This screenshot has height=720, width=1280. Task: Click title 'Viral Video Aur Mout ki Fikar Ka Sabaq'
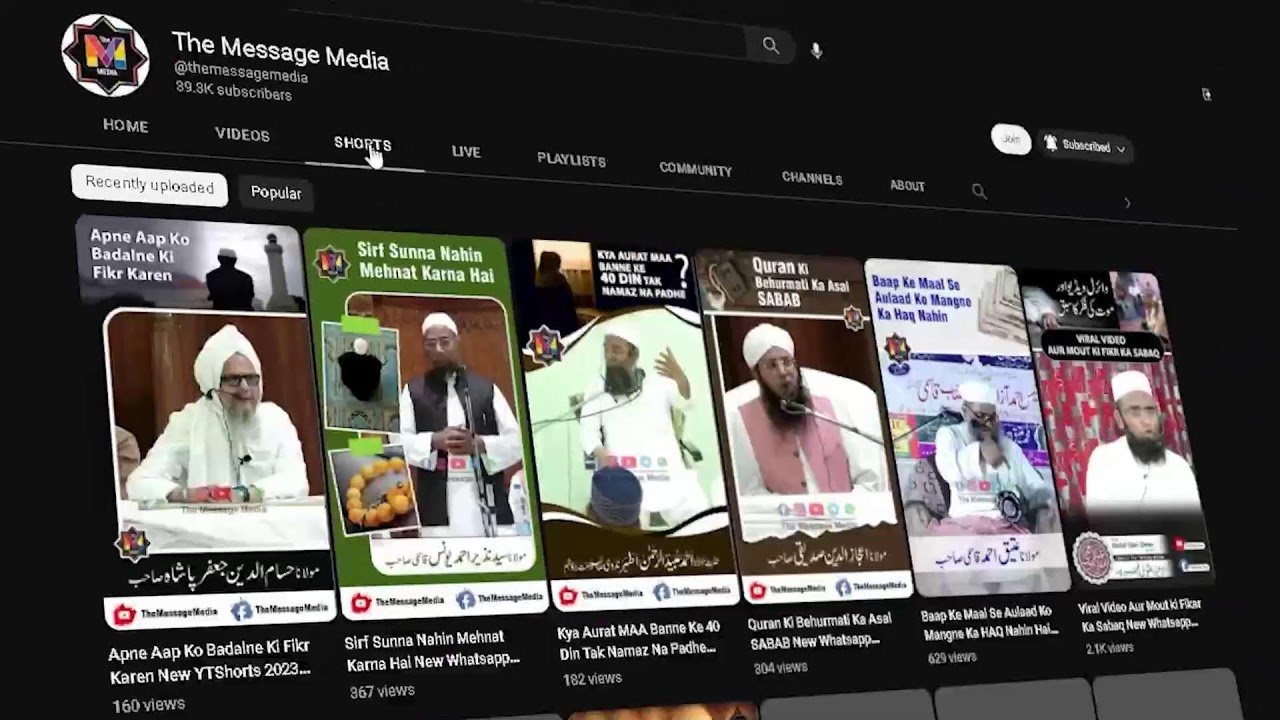click(x=1139, y=615)
